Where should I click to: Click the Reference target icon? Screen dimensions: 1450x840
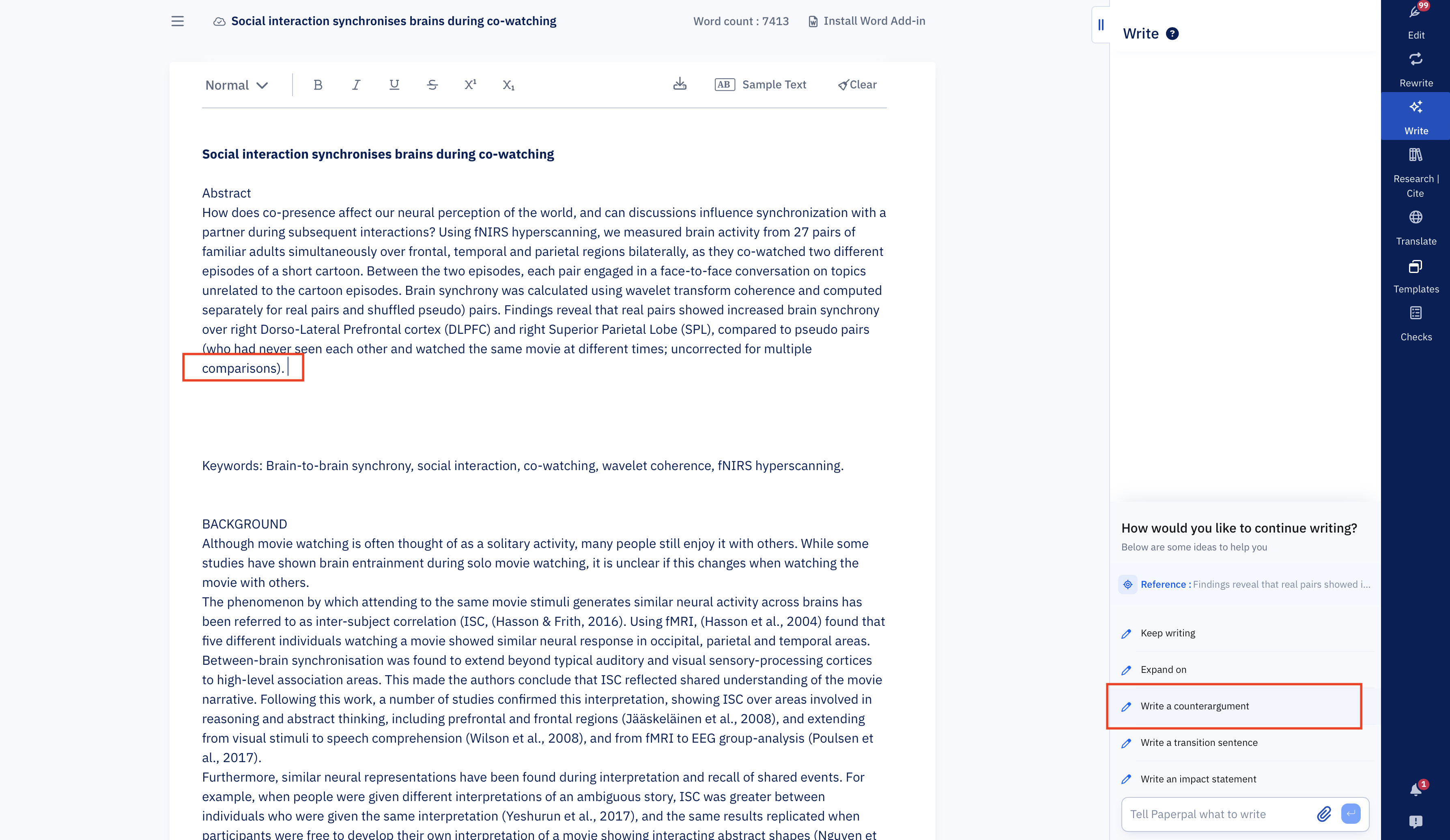pyautogui.click(x=1128, y=584)
